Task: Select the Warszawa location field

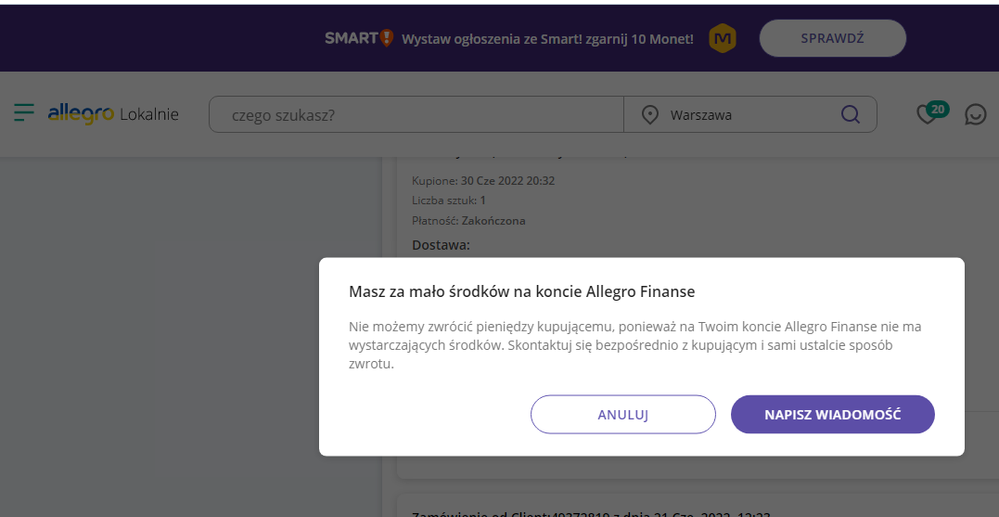Action: (740, 115)
